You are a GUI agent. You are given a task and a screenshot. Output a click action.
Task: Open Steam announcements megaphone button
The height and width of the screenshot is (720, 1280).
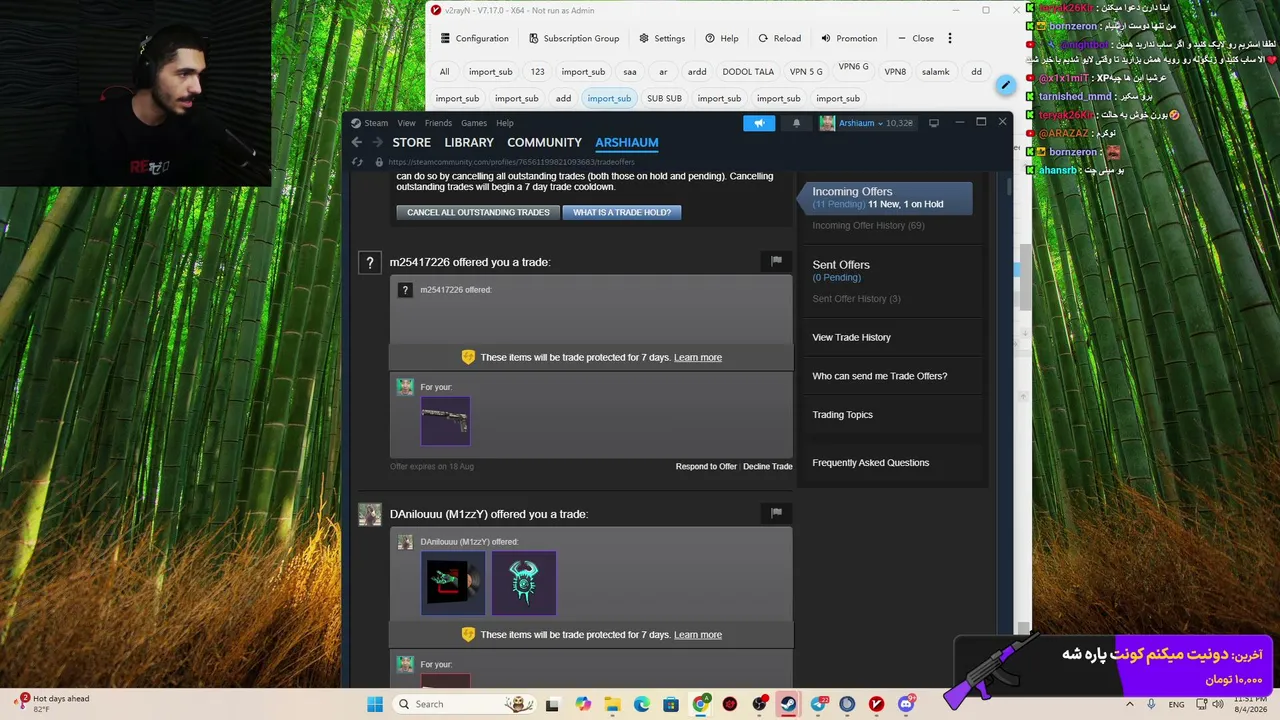(759, 123)
